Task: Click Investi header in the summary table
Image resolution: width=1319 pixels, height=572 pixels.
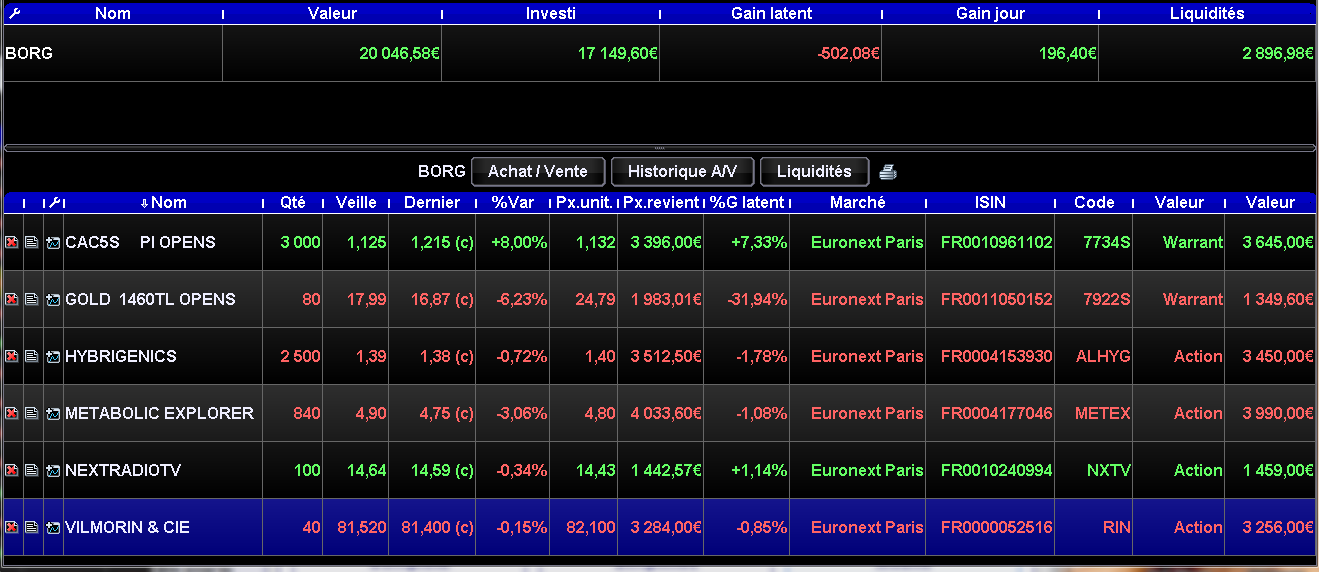Action: pos(550,13)
